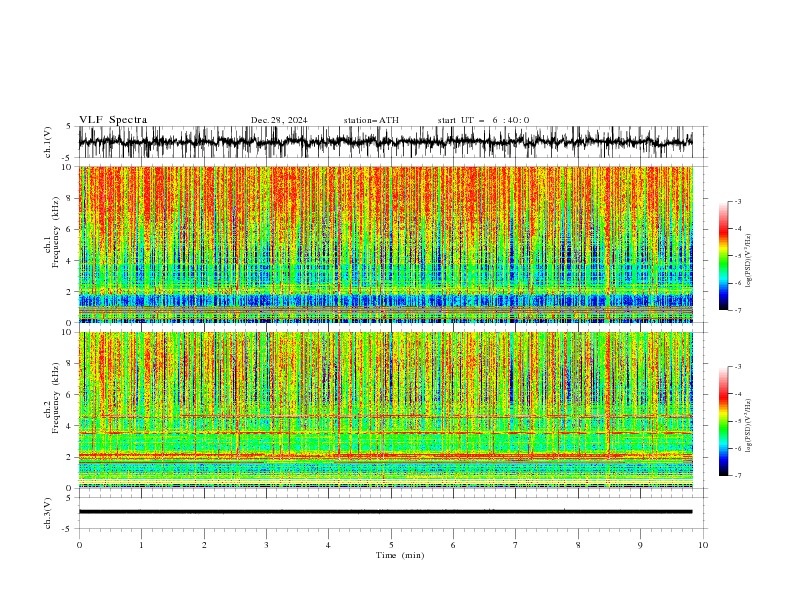This screenshot has height=612, width=792.
Task: Click inside the ch.2 spectrogram panel
Action: pyautogui.click(x=385, y=410)
